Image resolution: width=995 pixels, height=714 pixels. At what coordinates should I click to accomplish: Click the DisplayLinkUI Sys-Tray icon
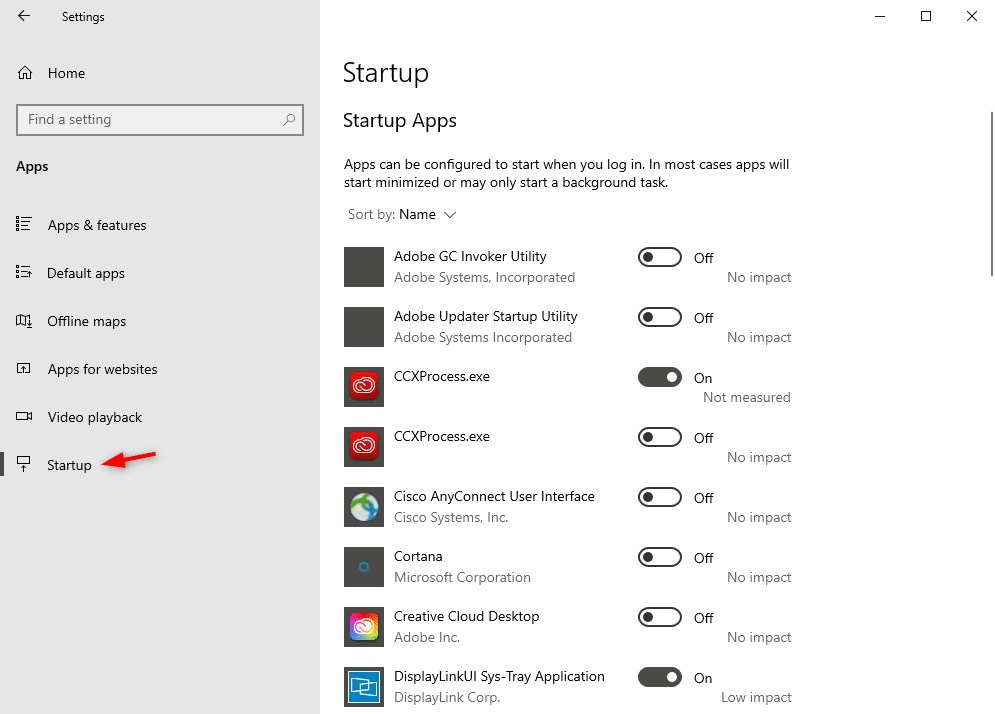point(364,687)
